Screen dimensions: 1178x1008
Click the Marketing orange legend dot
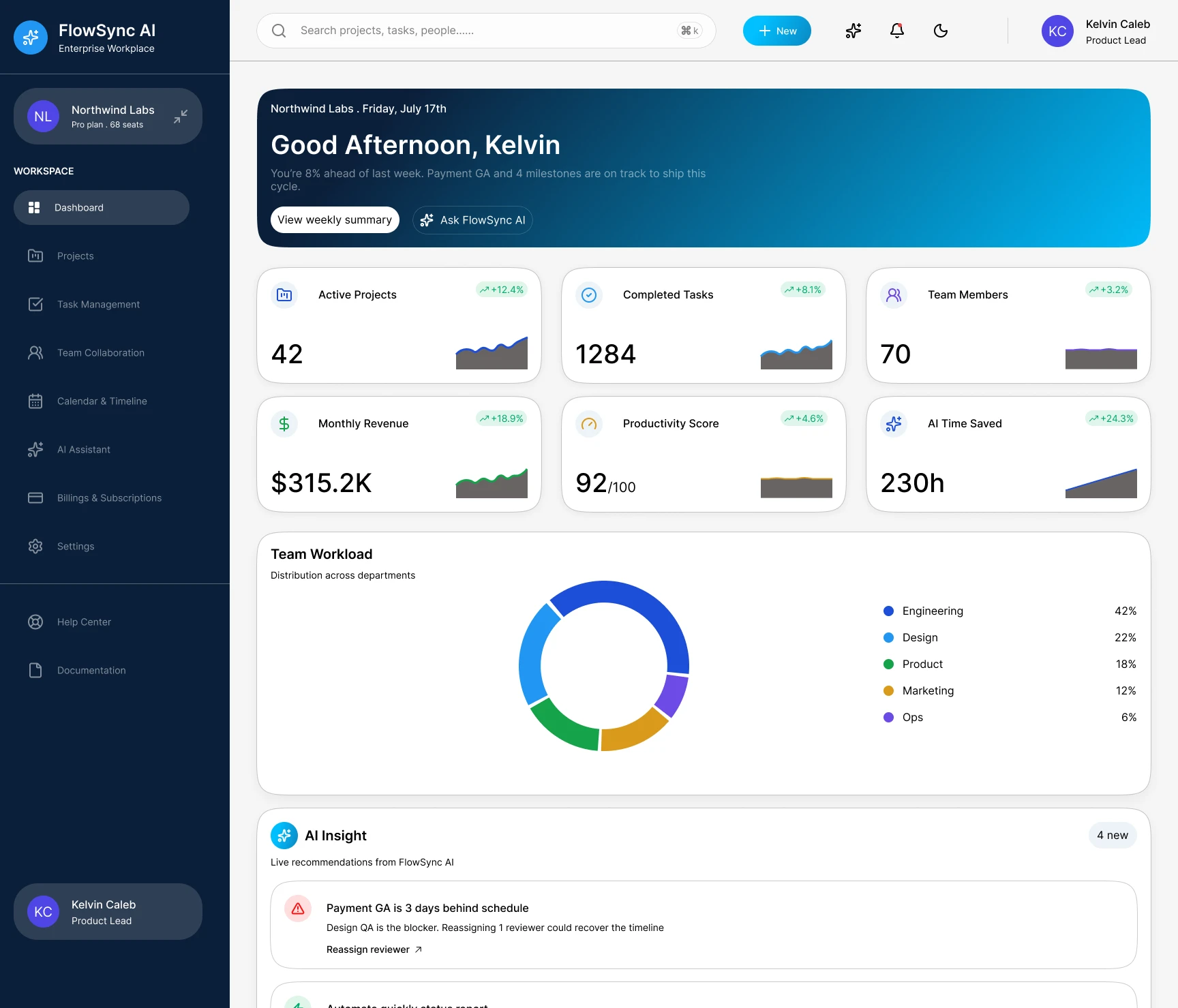point(888,691)
